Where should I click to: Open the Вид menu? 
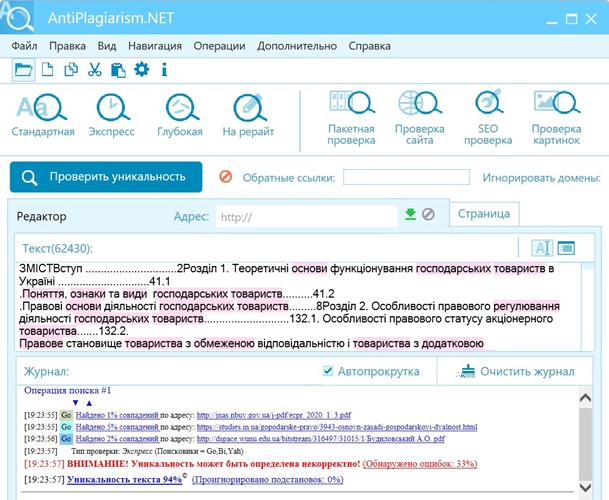(x=107, y=46)
